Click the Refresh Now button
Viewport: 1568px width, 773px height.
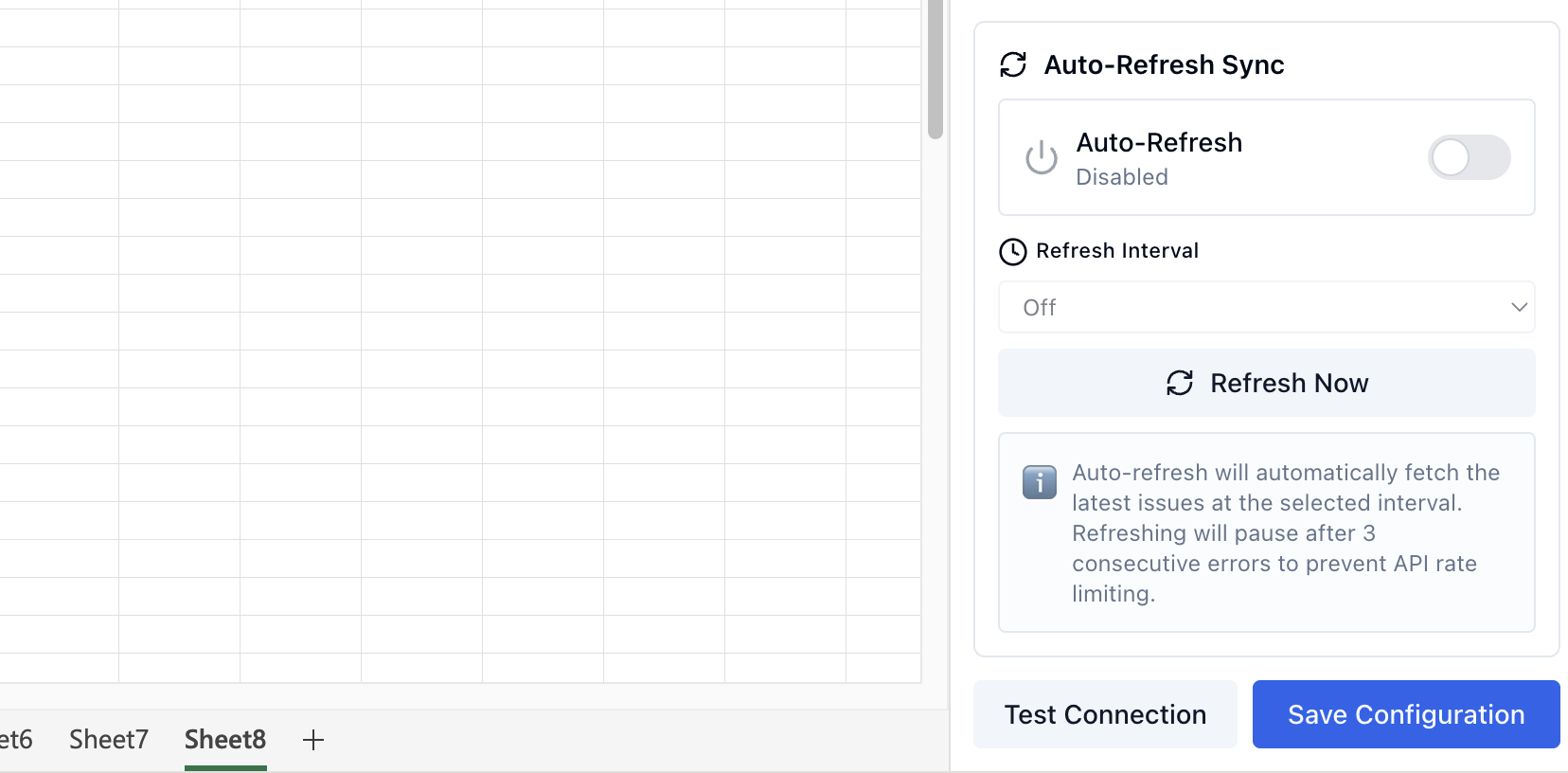(1267, 383)
